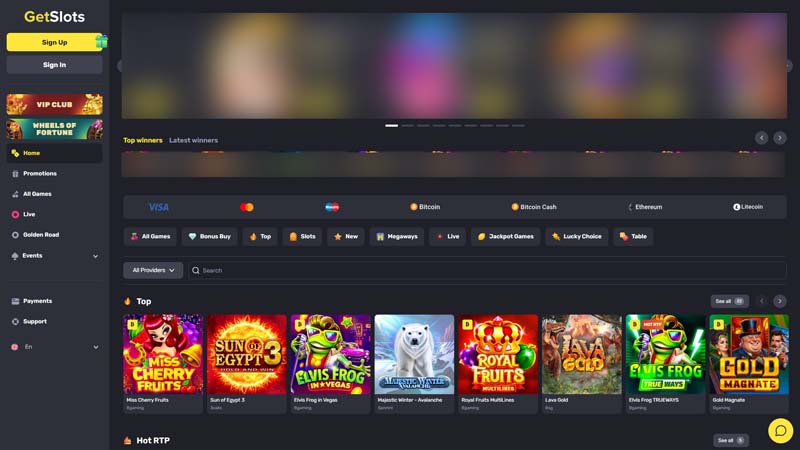
Task: Select the Slots category chip
Action: click(x=302, y=237)
